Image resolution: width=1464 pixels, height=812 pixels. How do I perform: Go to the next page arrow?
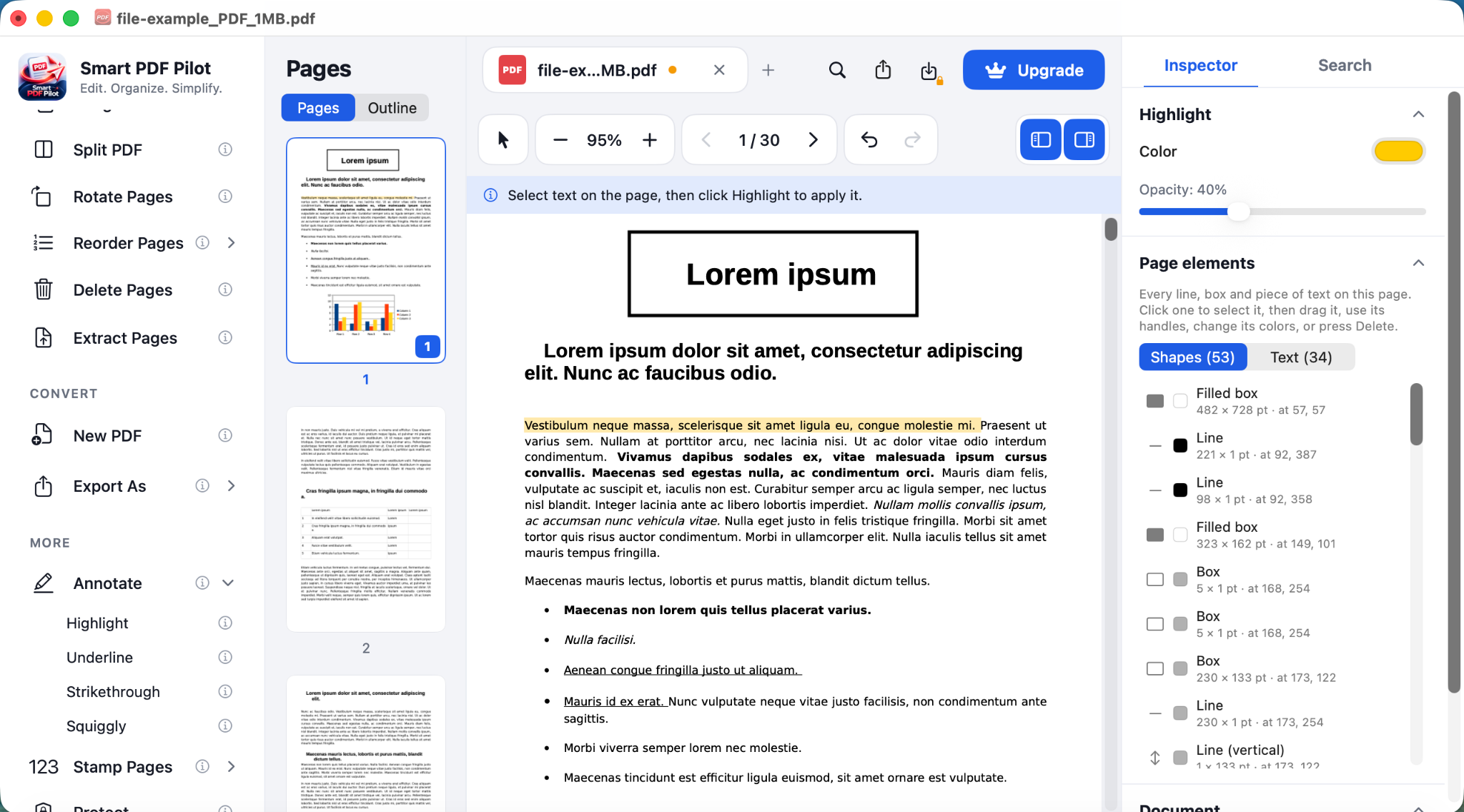tap(813, 140)
